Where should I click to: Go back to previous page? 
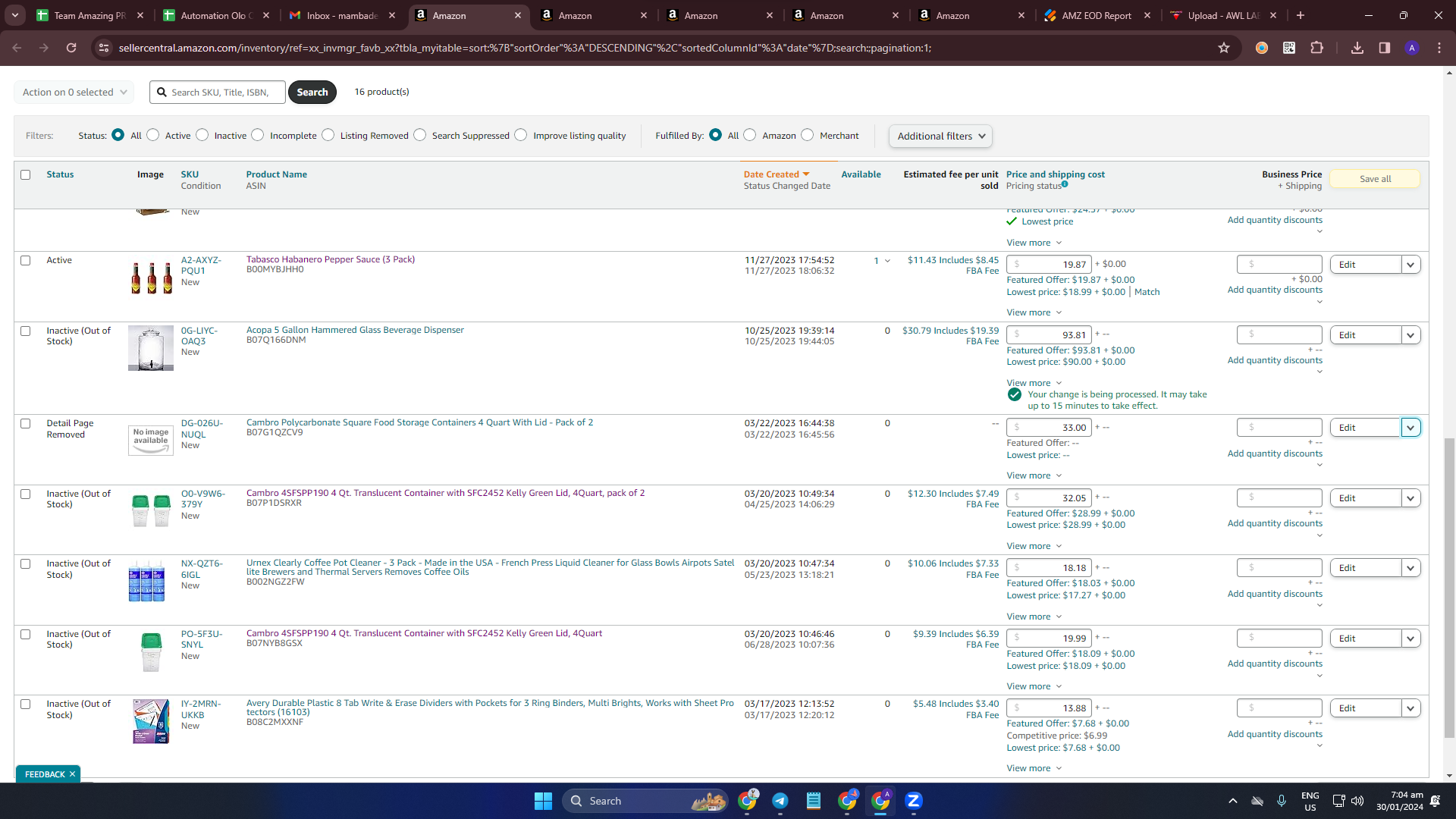click(17, 48)
